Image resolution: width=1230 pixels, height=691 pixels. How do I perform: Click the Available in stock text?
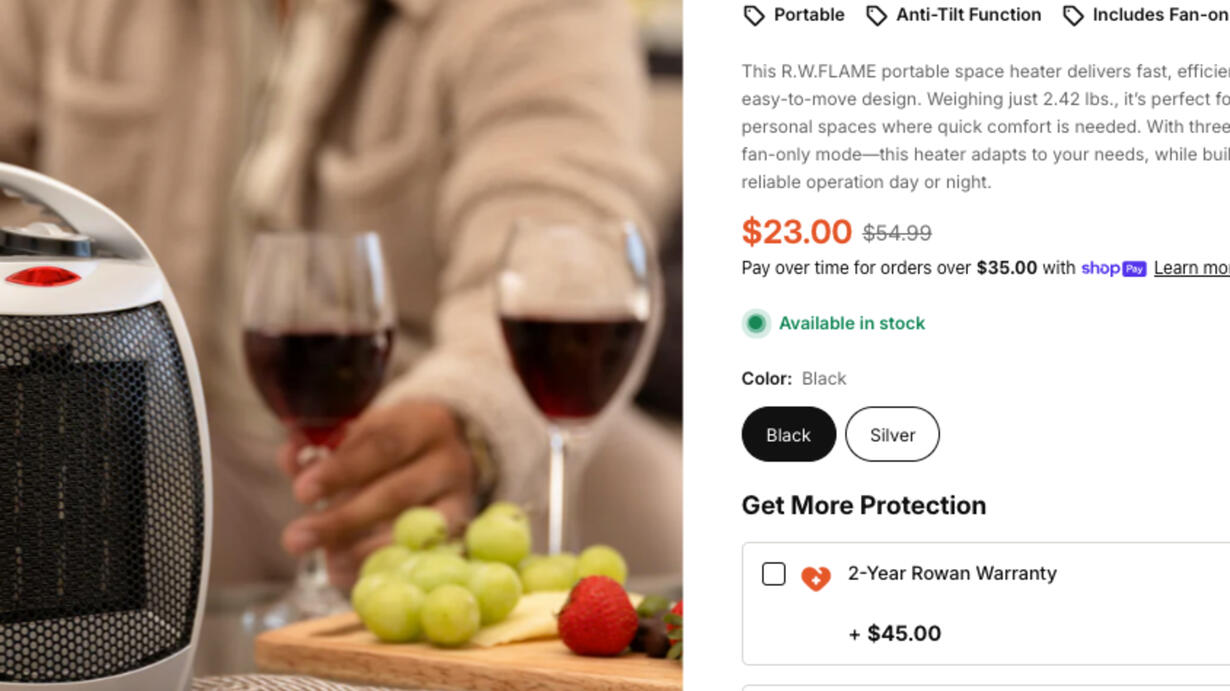pyautogui.click(x=852, y=323)
